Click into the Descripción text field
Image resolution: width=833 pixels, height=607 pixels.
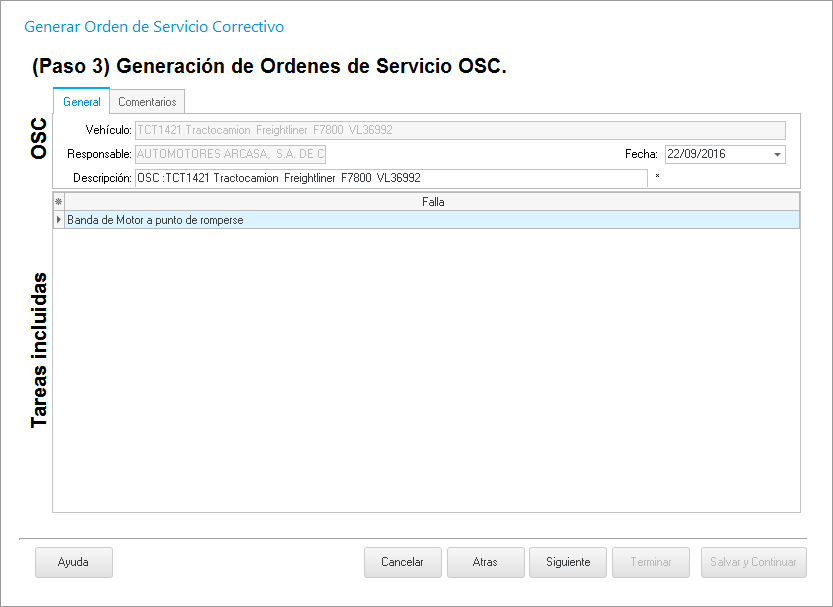pos(390,178)
